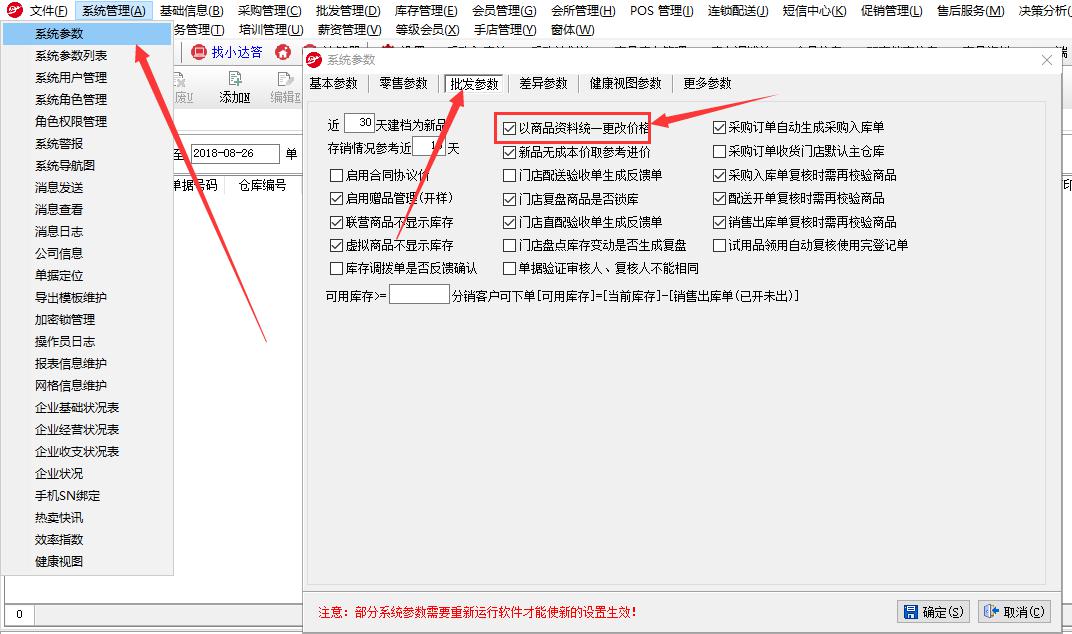The image size is (1072, 634).
Task: Click the date field 2018-08-26
Action: click(x=234, y=153)
